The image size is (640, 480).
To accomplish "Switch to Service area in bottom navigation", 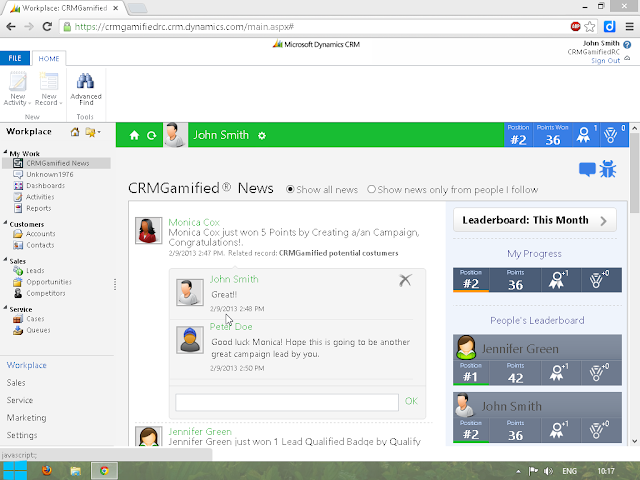I will (20, 400).
